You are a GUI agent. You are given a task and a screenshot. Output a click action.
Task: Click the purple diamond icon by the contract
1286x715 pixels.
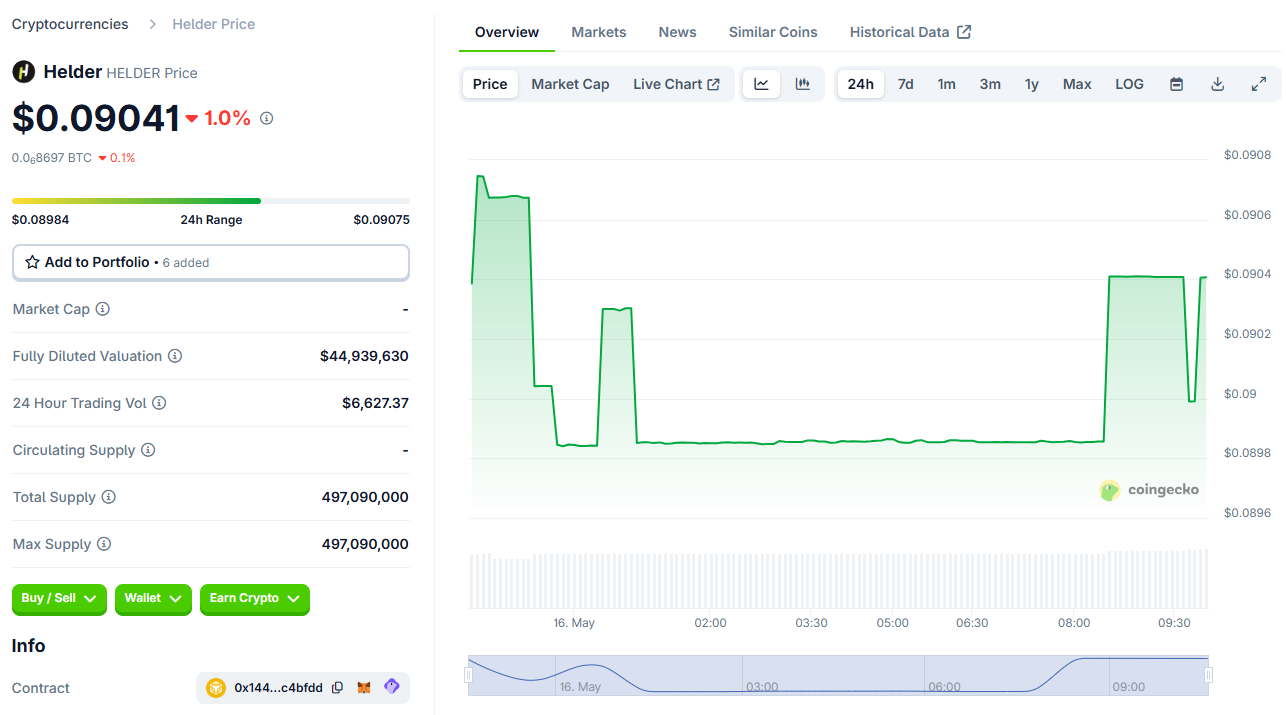[392, 687]
